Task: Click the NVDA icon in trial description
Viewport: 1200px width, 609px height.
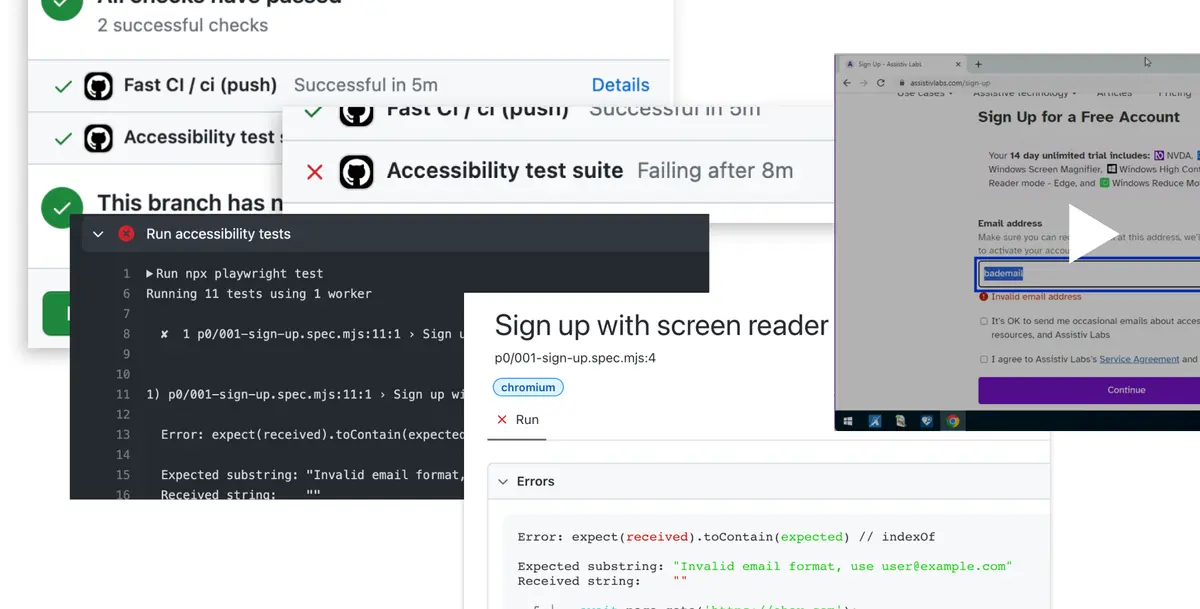Action: [1159, 155]
